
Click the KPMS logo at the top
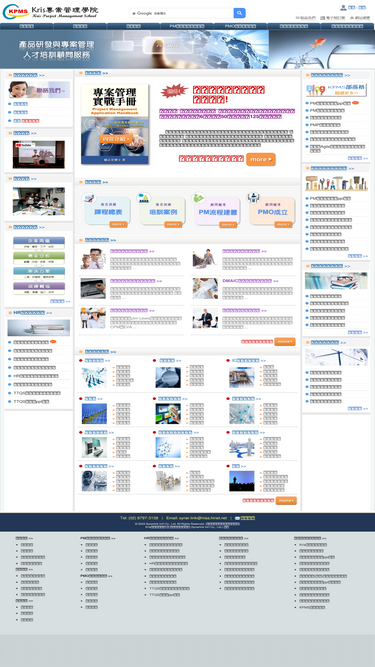click(50, 12)
